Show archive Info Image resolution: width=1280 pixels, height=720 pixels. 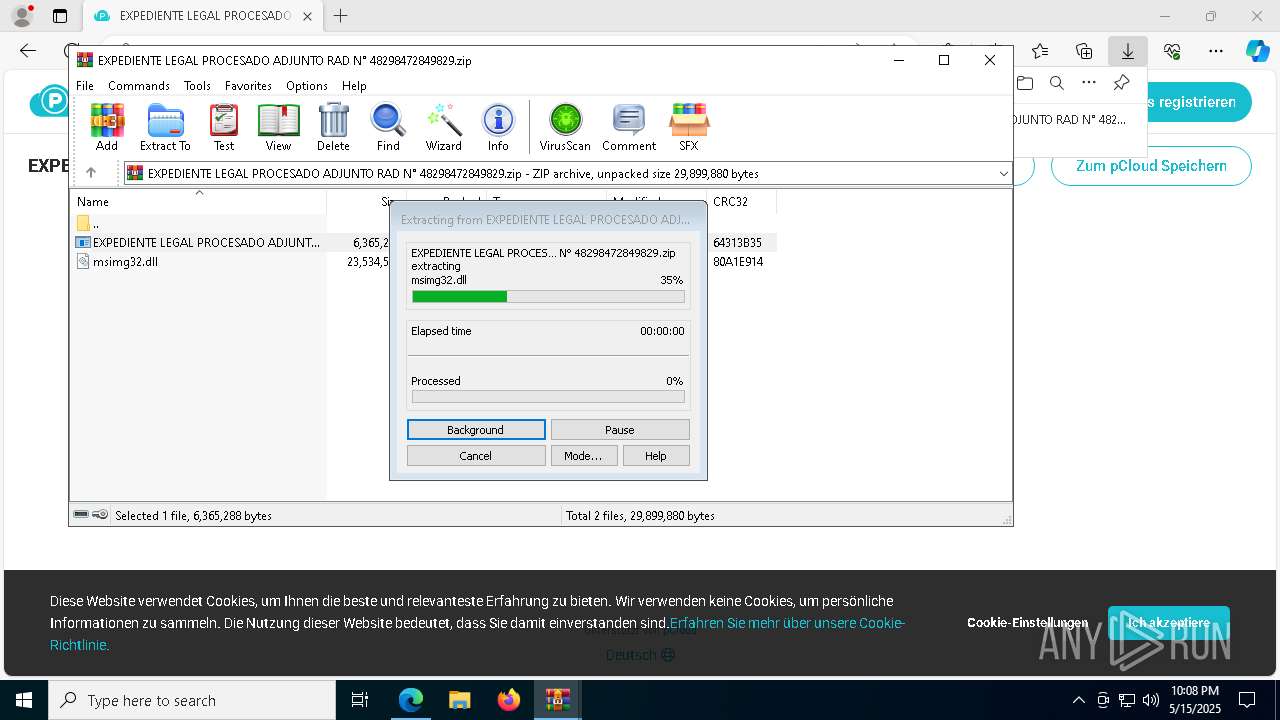498,127
